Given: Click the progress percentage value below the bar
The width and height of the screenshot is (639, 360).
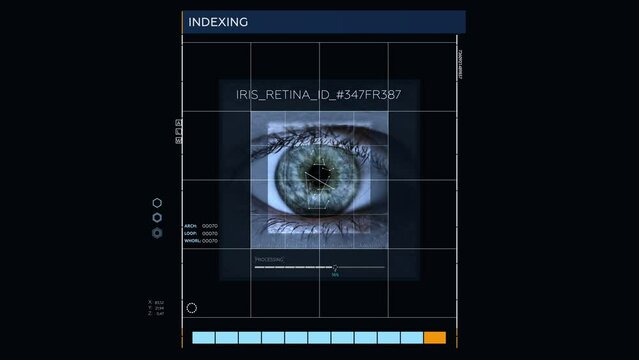Looking at the screenshot, I should point(335,275).
